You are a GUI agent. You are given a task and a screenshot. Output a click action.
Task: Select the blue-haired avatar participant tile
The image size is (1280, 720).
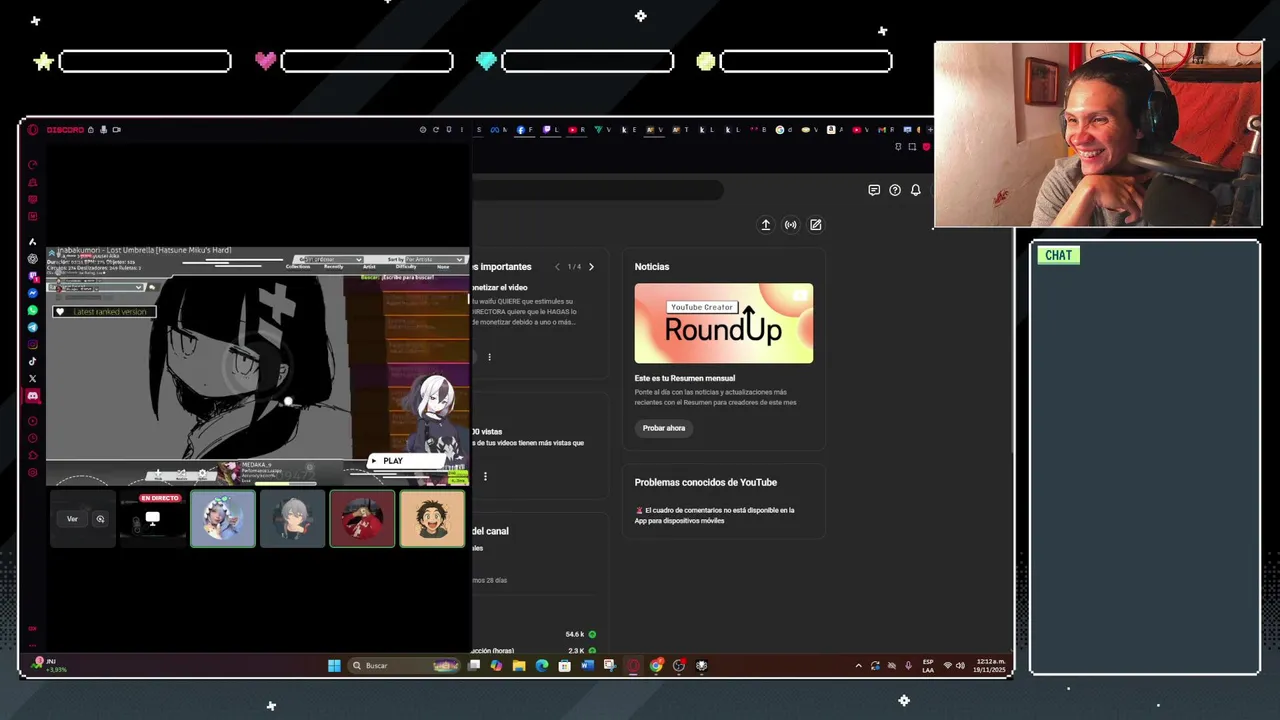223,519
